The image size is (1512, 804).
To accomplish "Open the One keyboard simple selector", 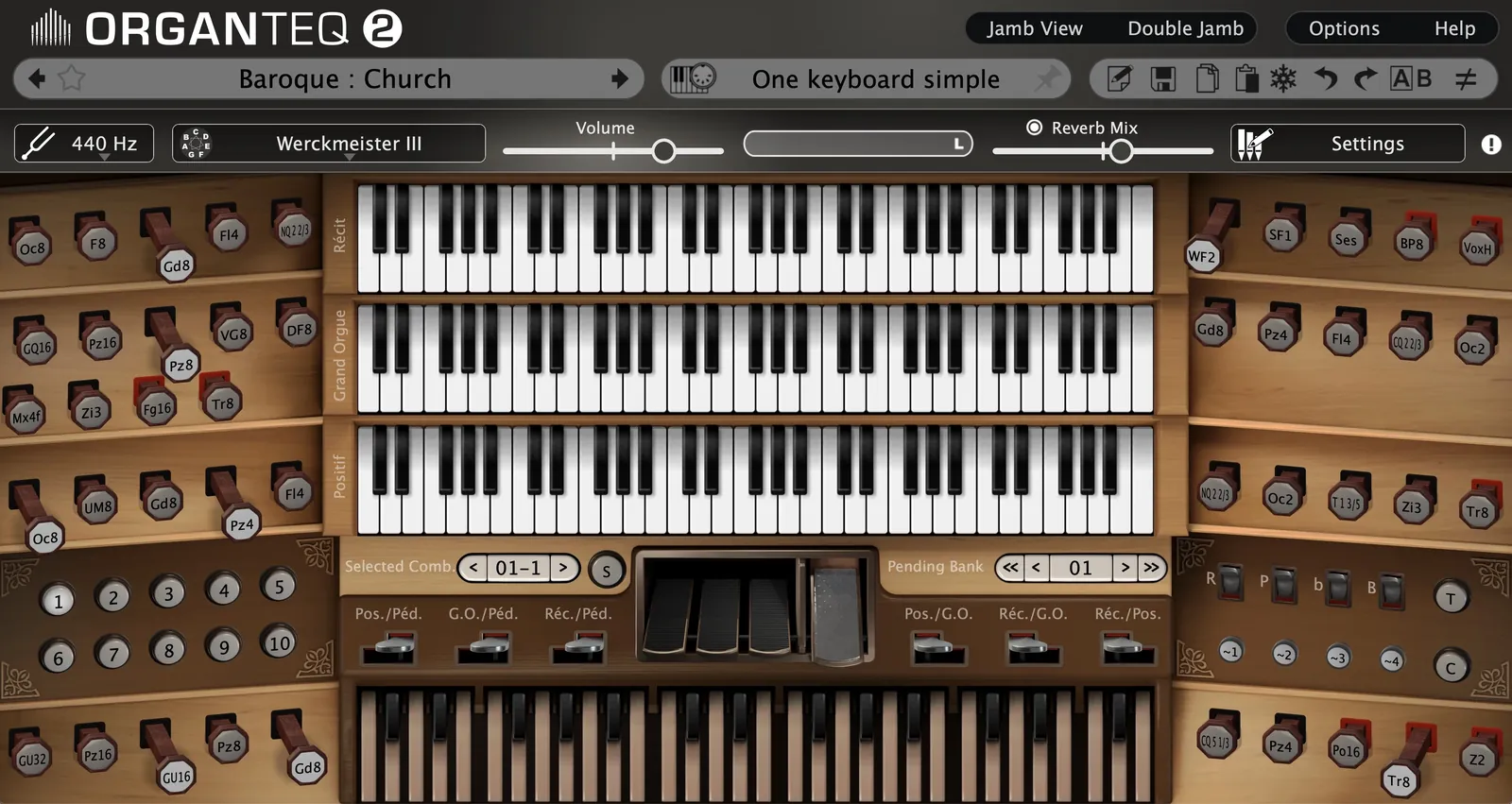I will point(875,78).
